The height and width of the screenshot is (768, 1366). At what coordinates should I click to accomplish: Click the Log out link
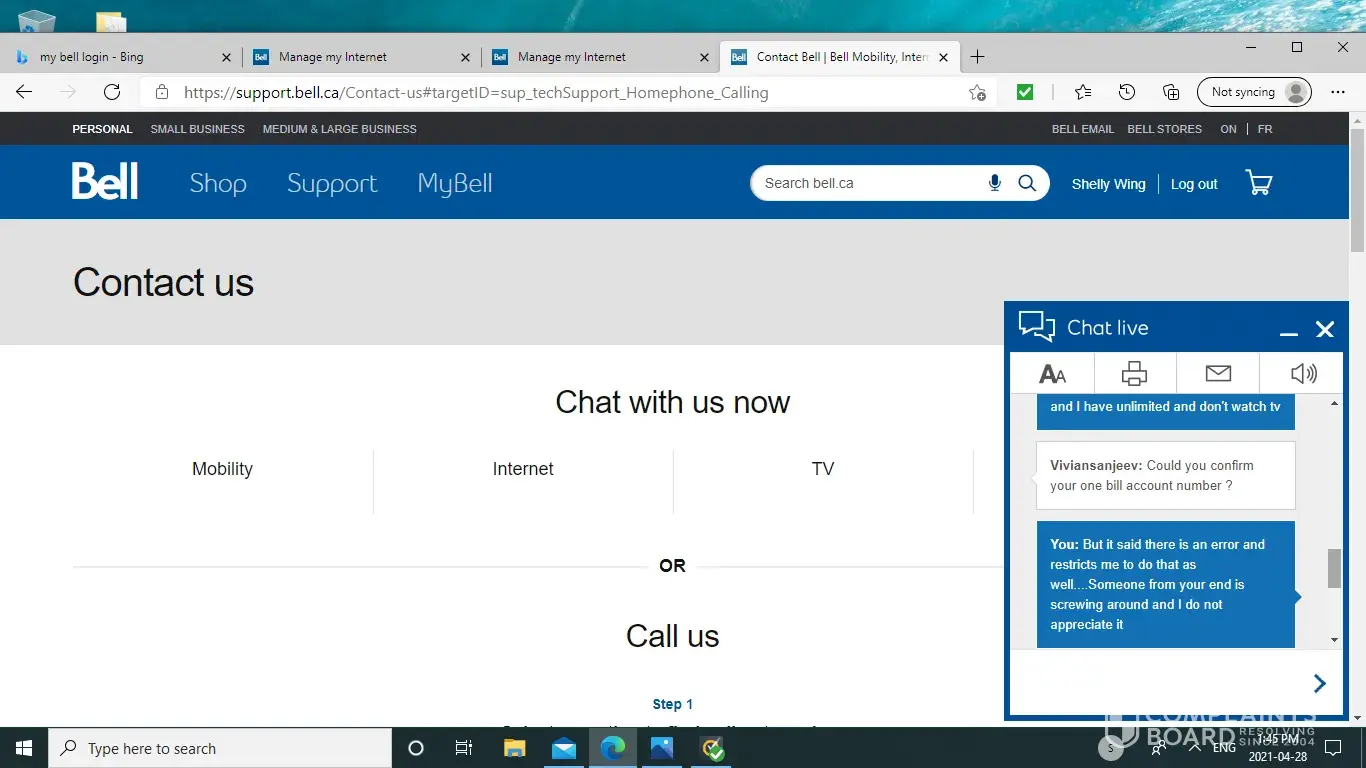click(x=1194, y=184)
